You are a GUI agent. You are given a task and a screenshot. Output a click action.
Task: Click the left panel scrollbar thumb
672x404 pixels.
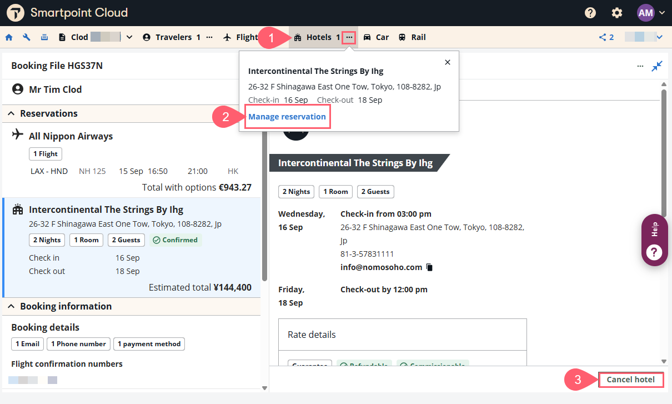point(264,206)
